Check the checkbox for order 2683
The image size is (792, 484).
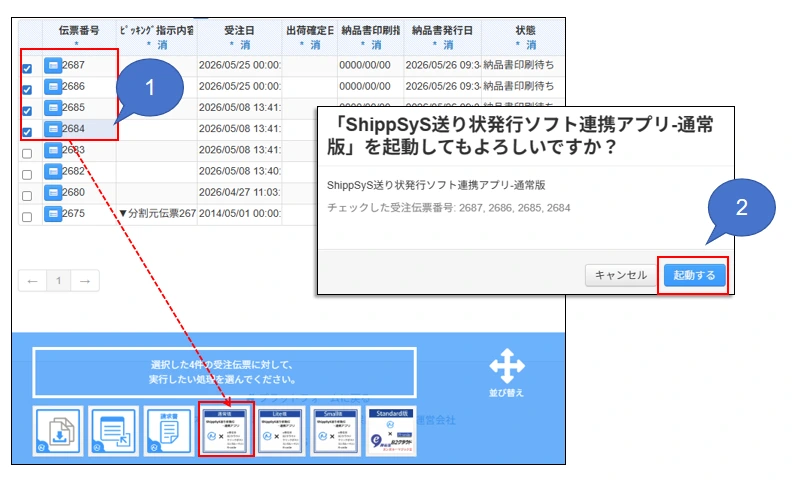27,153
